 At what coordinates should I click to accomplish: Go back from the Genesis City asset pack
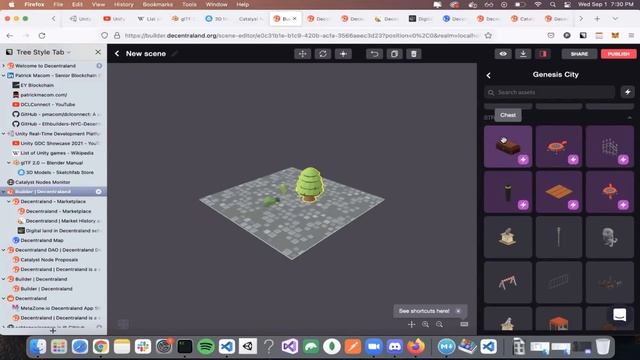click(x=489, y=75)
